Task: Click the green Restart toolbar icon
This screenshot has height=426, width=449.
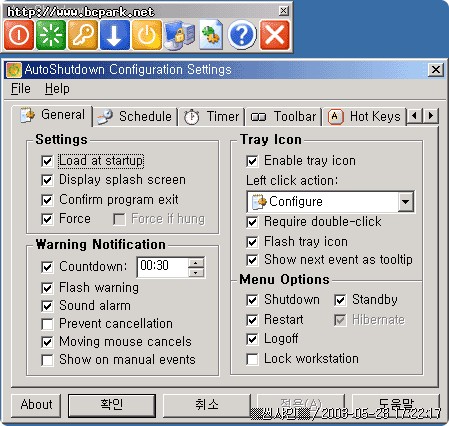Action: [x=51, y=35]
